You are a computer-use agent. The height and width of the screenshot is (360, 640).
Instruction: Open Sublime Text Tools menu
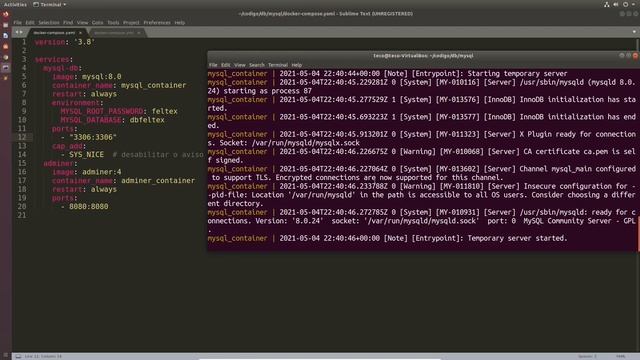(113, 22)
